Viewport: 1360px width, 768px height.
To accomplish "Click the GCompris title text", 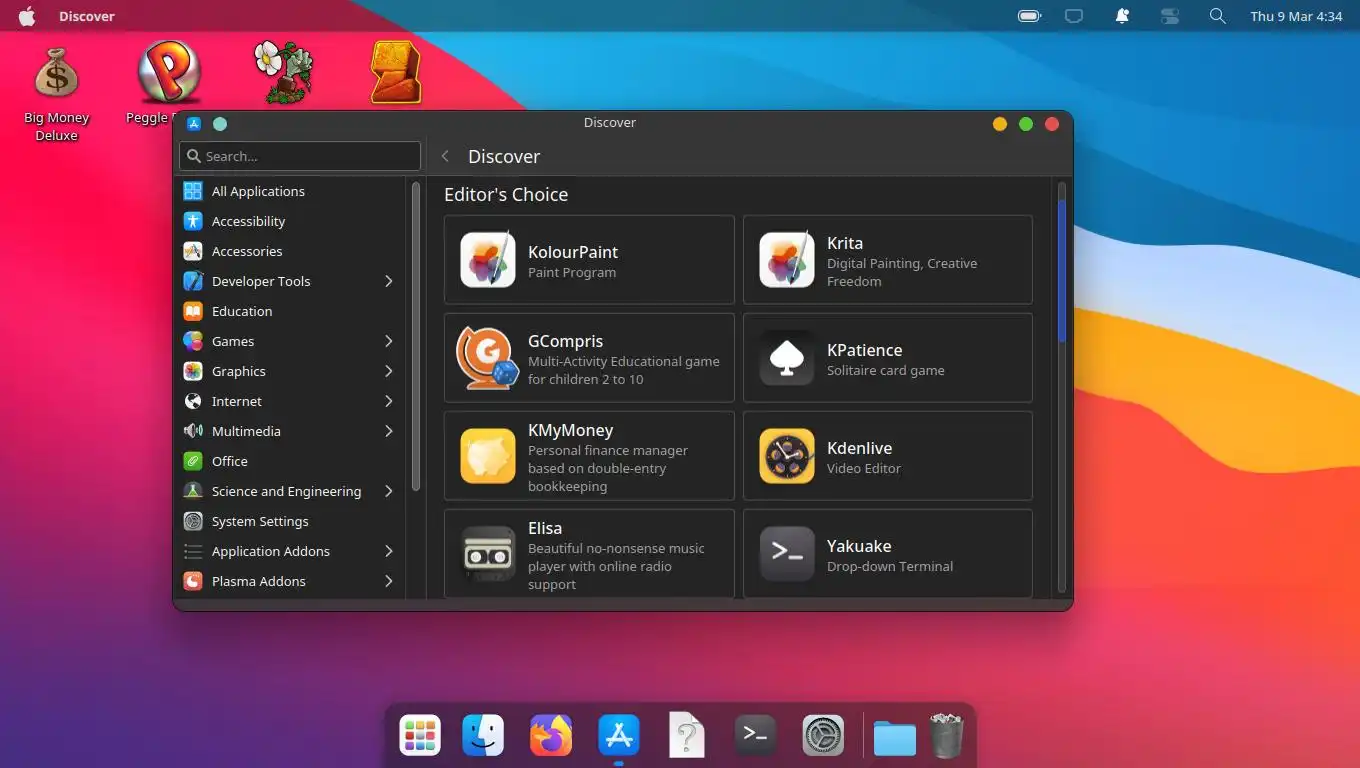I will pyautogui.click(x=566, y=341).
